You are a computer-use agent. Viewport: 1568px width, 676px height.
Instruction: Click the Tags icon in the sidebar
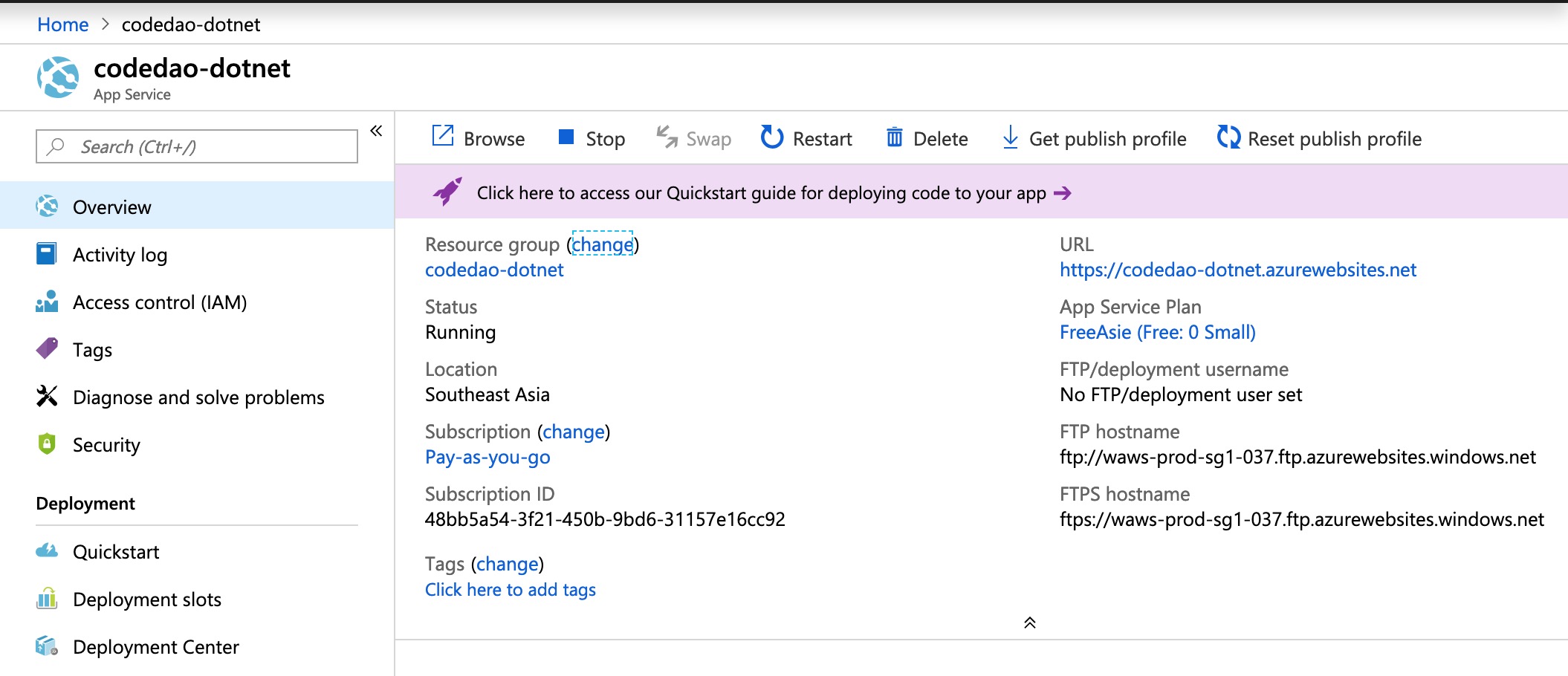click(48, 349)
